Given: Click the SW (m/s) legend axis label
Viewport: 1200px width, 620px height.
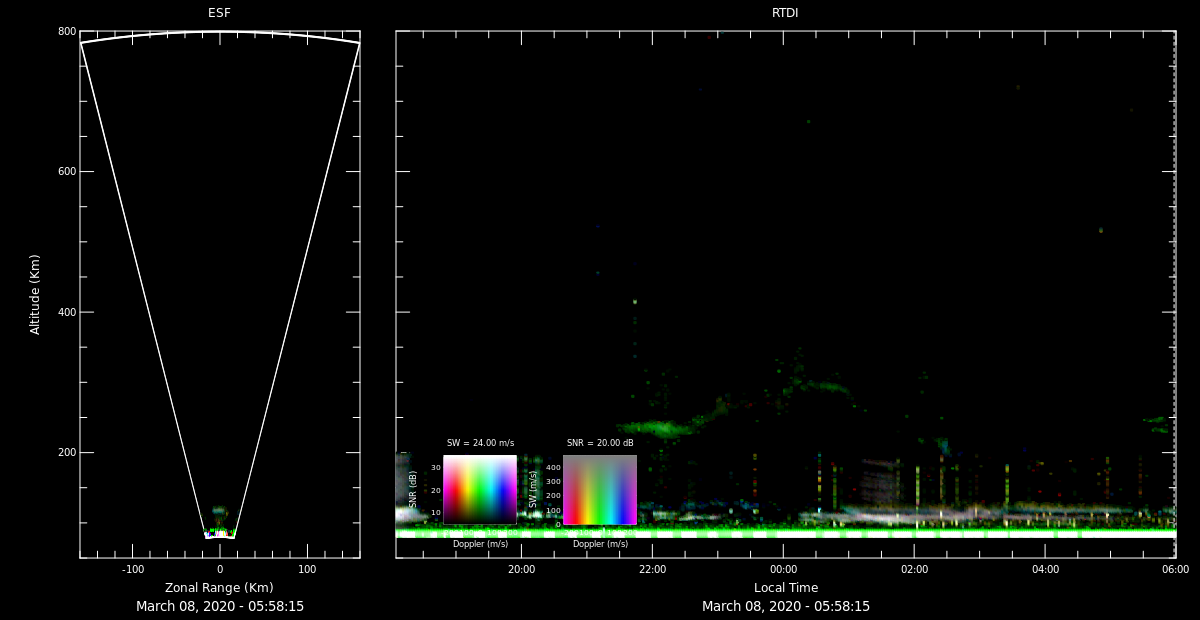Looking at the screenshot, I should (533, 489).
